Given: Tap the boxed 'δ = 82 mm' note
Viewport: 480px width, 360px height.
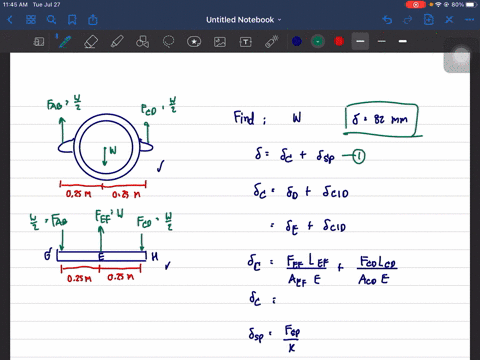Looking at the screenshot, I should pyautogui.click(x=382, y=119).
